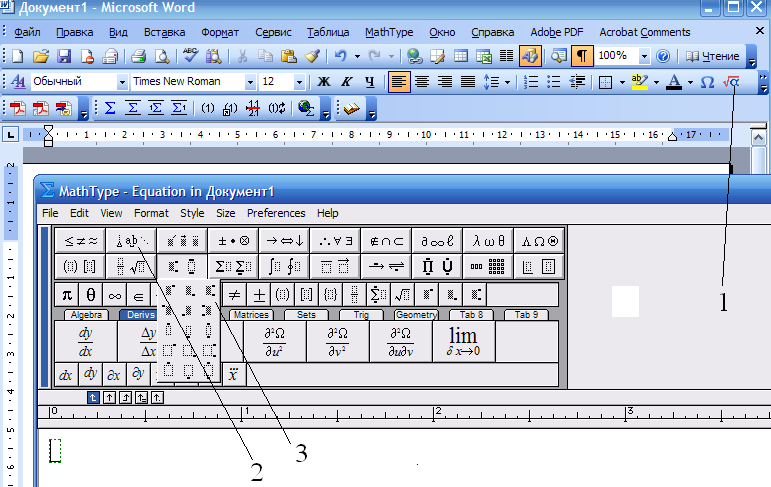This screenshot has height=487, width=771.
Task: Run spelling check ABC icon
Action: (190, 56)
